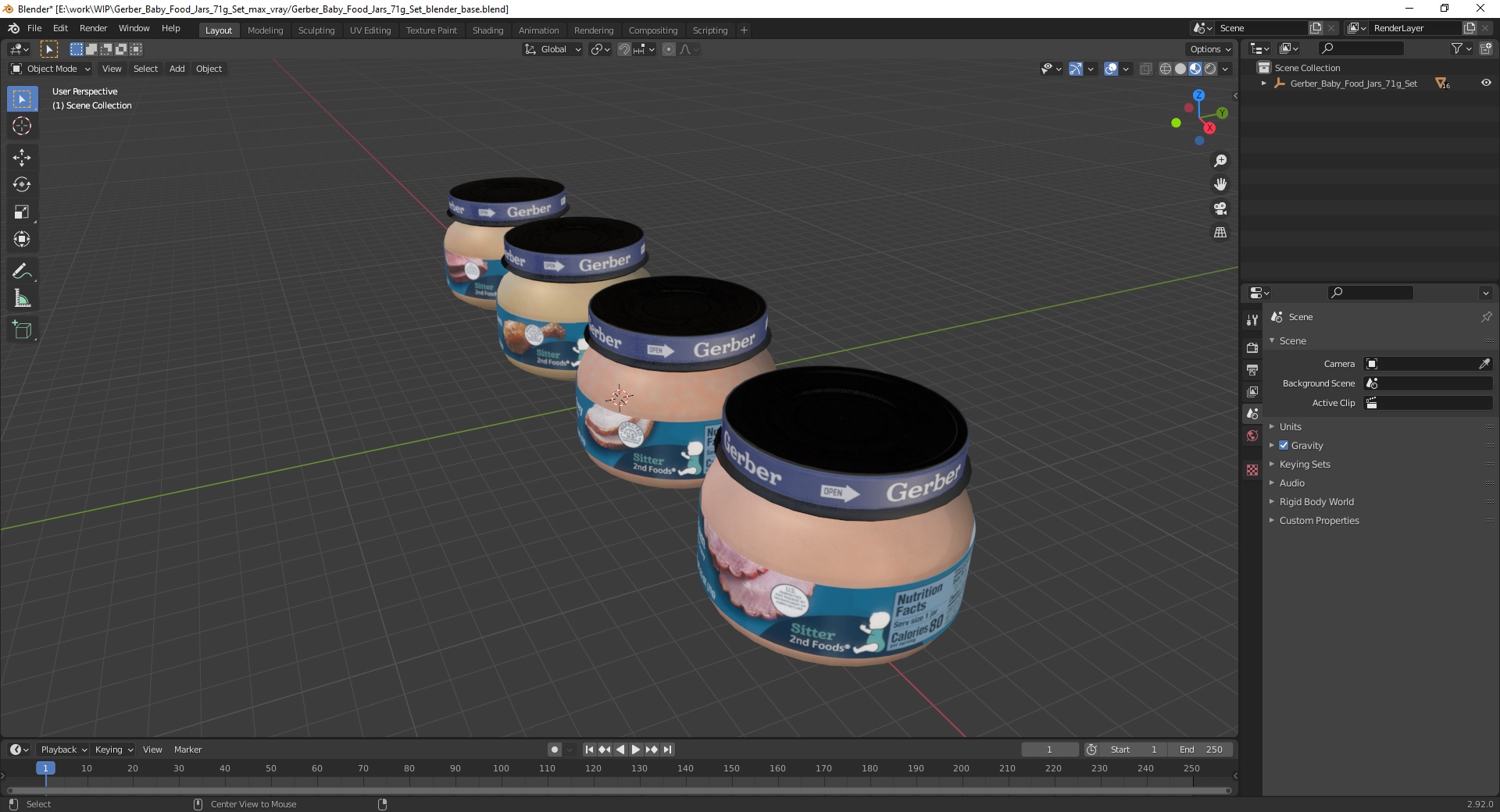Click the current frame field
Image resolution: width=1500 pixels, height=812 pixels.
1049,750
